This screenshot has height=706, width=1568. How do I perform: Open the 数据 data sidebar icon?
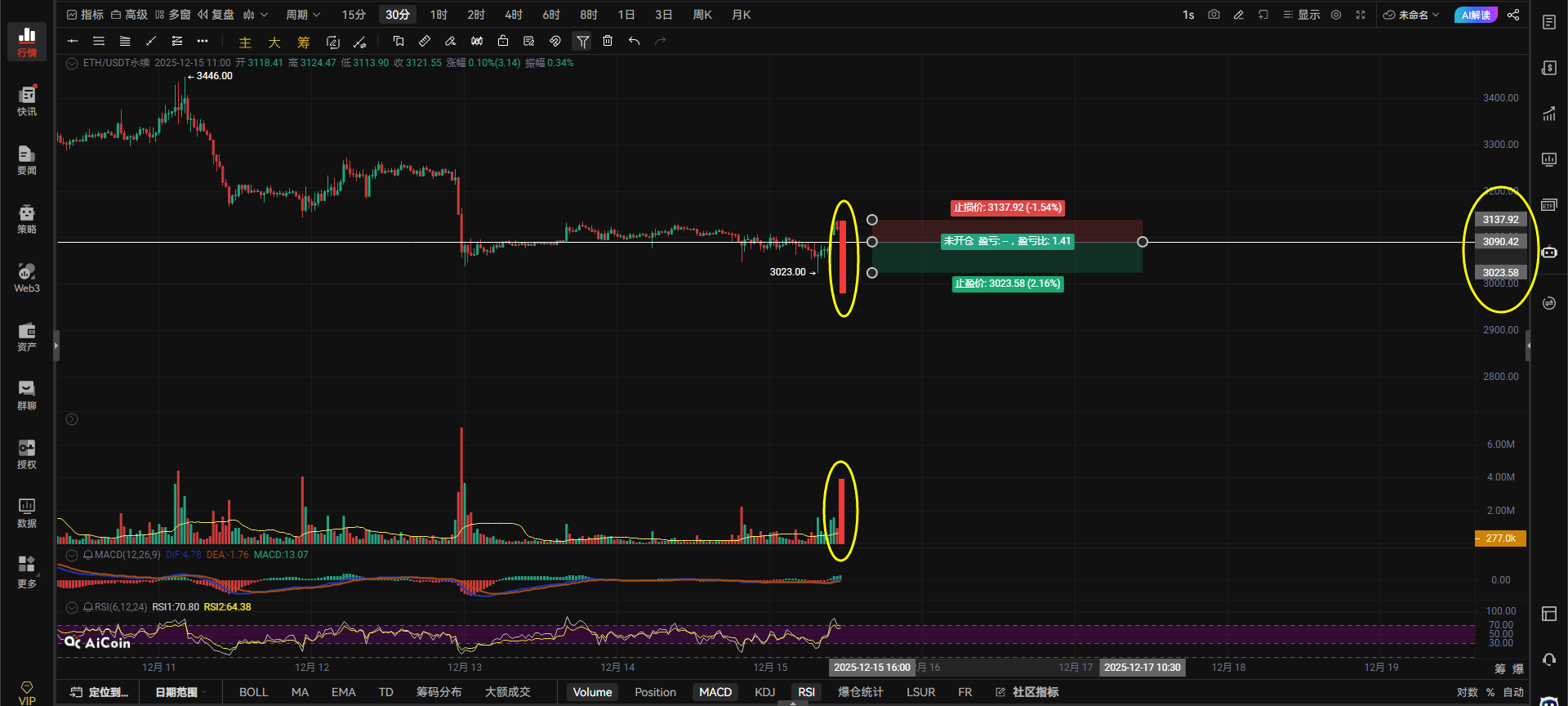[x=27, y=512]
